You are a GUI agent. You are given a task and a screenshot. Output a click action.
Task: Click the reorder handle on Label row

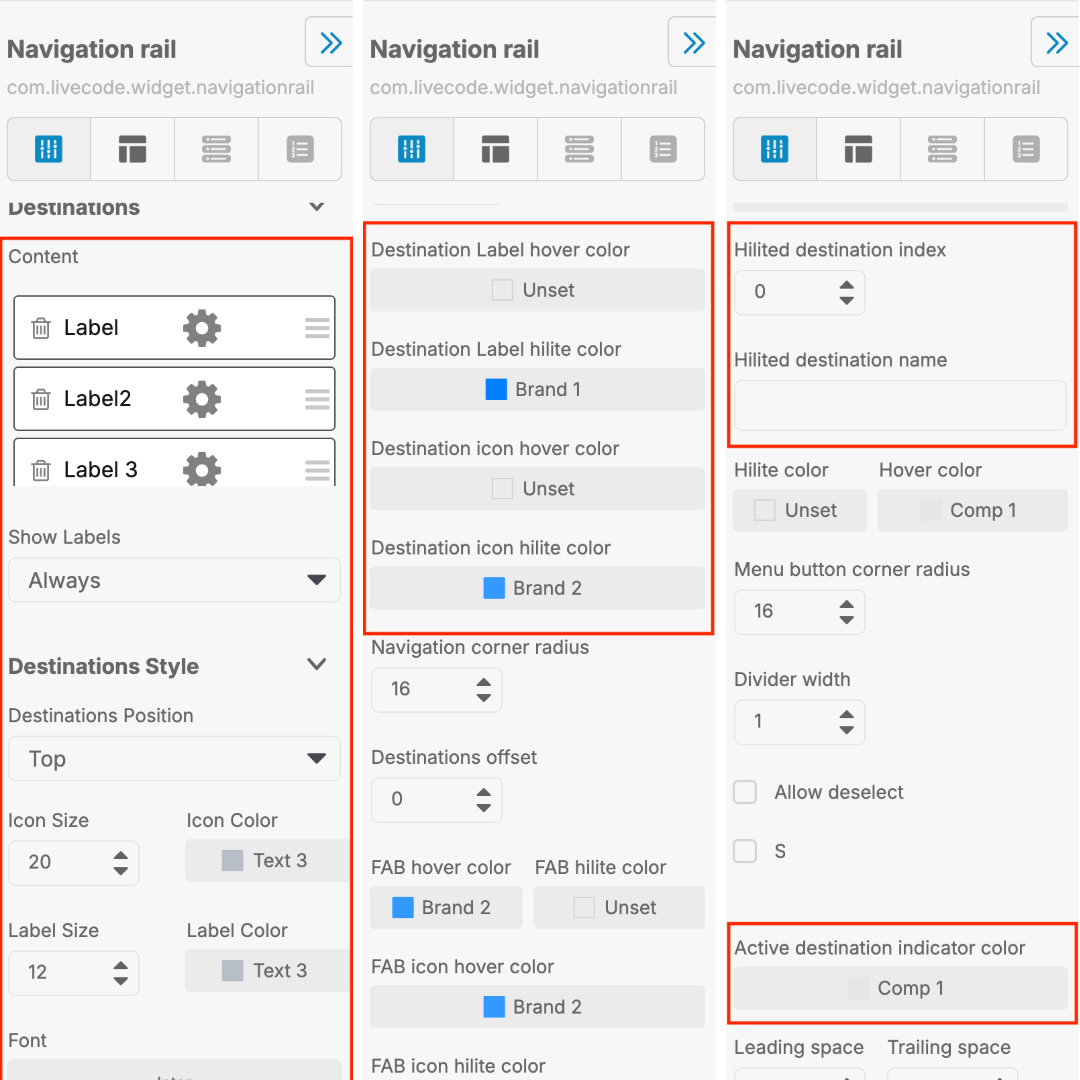point(317,328)
